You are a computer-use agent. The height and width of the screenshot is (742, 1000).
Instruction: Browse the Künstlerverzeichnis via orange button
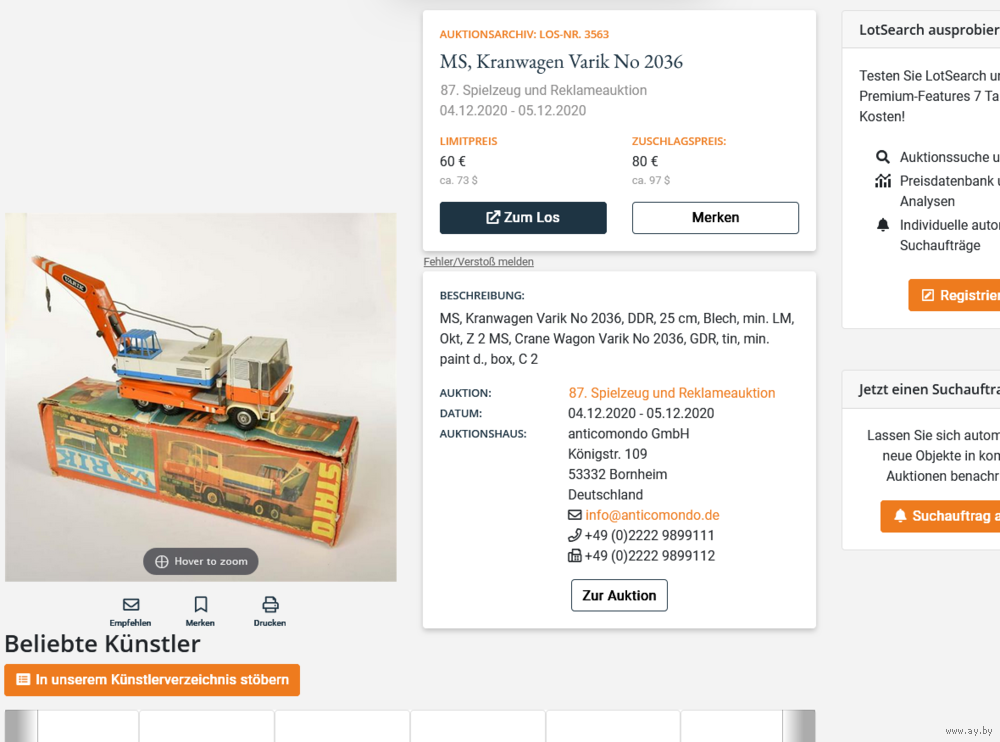click(152, 679)
